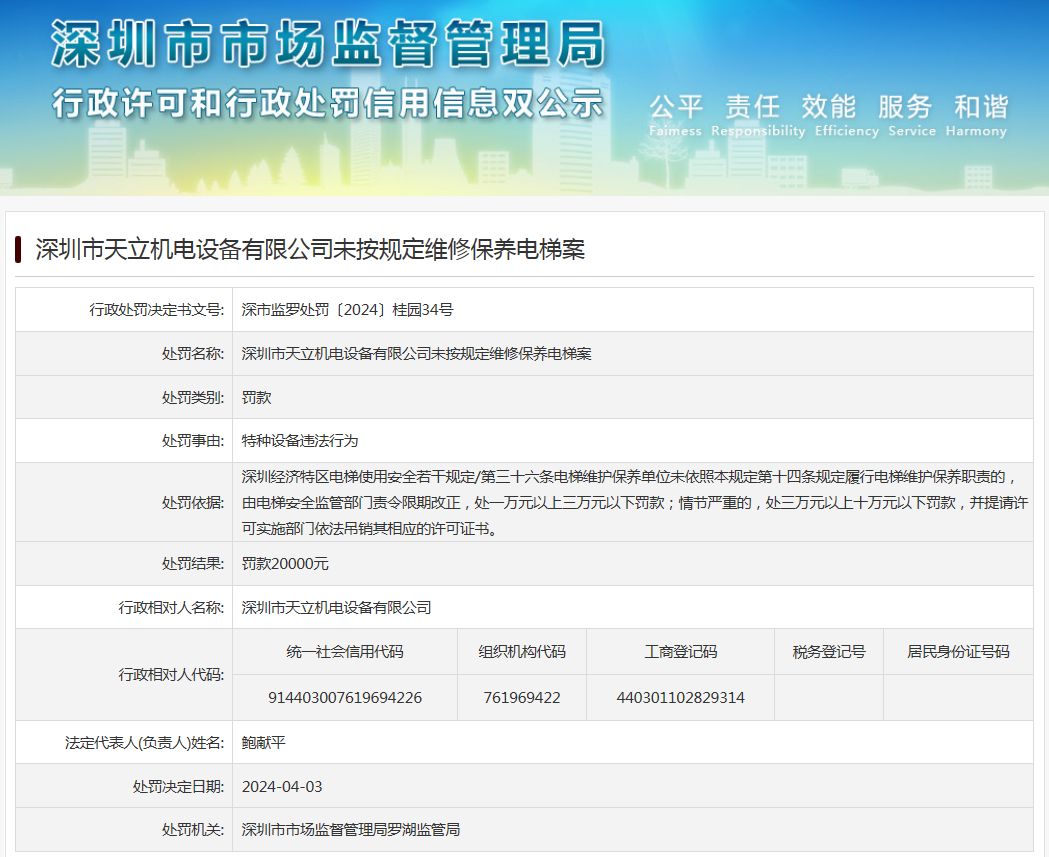Click the penalty type value 罚款
This screenshot has height=857, width=1049.
(256, 397)
